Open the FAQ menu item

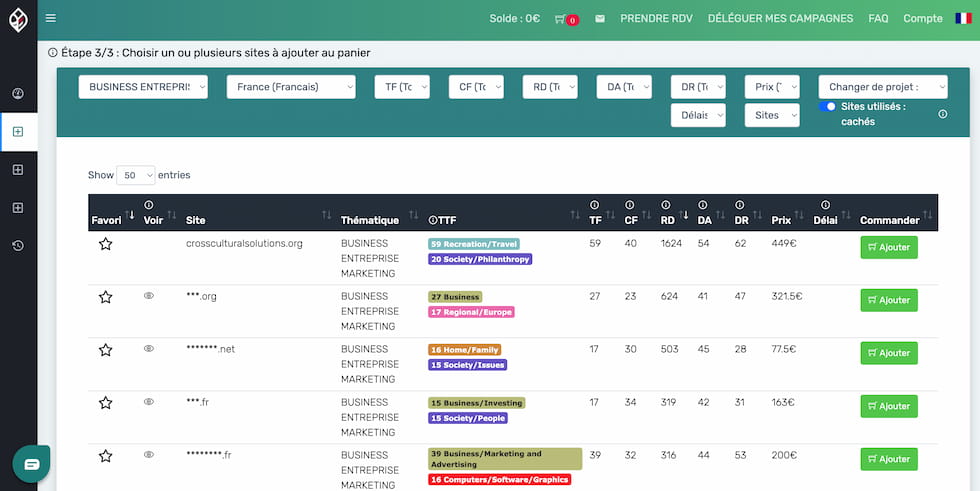click(878, 19)
